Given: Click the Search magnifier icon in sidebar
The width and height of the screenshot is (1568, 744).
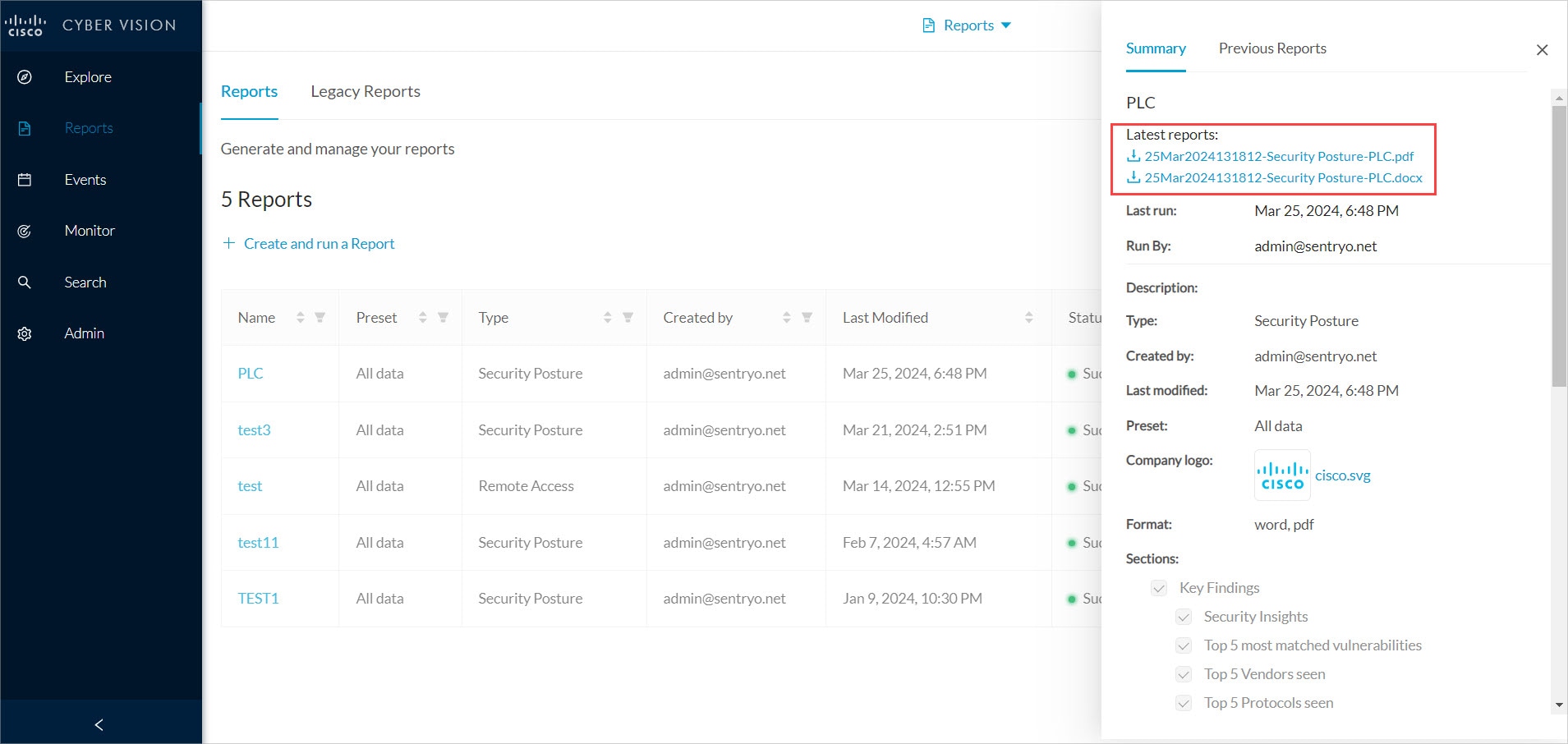Looking at the screenshot, I should coord(25,282).
